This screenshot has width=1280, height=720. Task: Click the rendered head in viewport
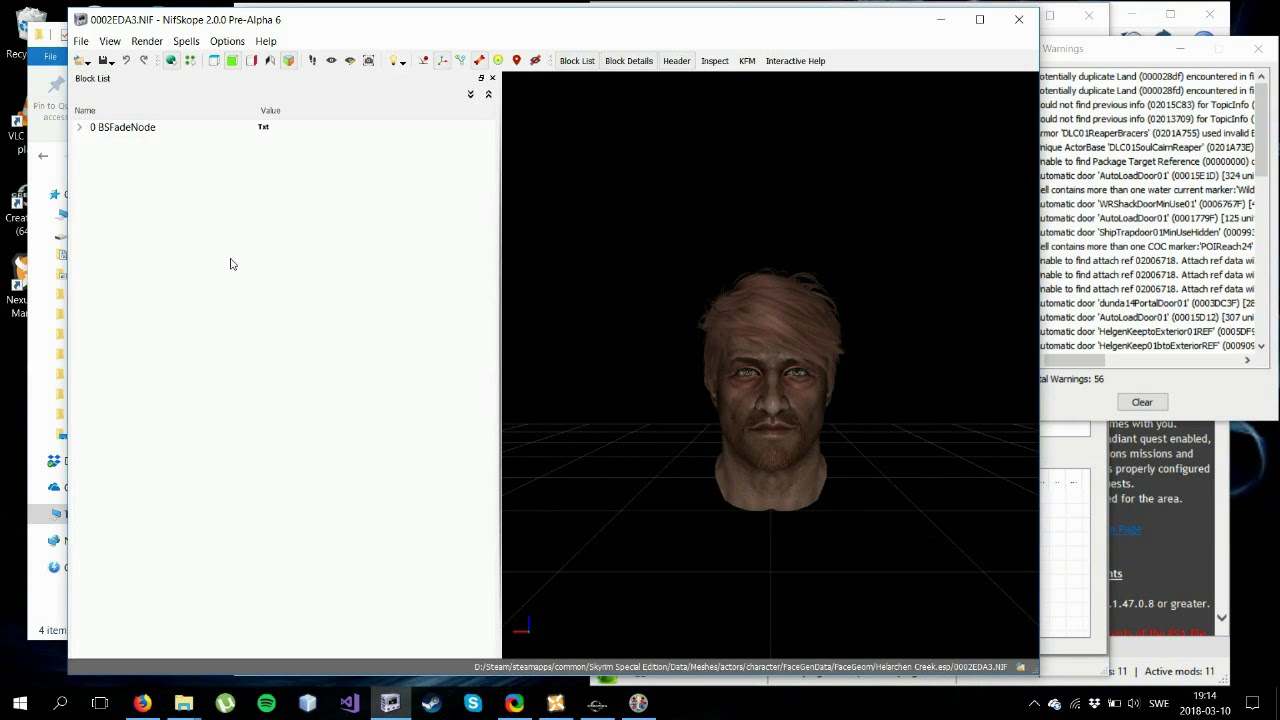pyautogui.click(x=771, y=390)
